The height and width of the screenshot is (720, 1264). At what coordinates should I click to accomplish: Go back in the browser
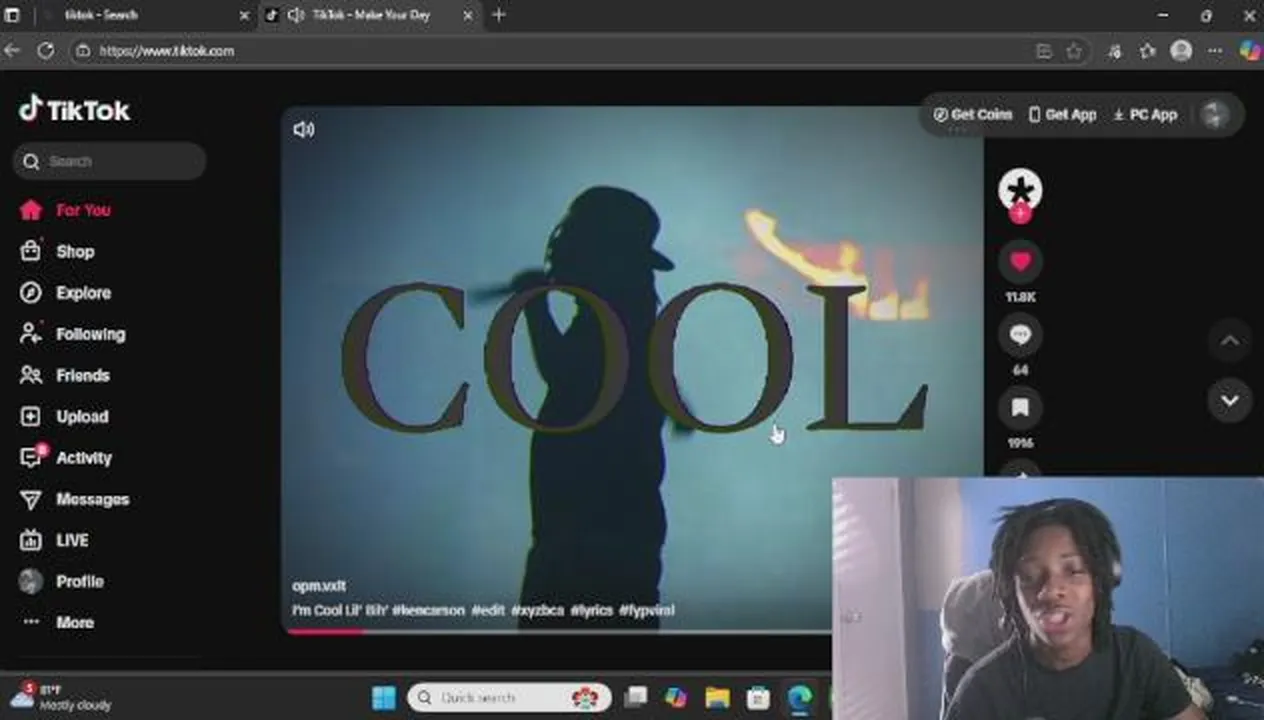pos(12,50)
